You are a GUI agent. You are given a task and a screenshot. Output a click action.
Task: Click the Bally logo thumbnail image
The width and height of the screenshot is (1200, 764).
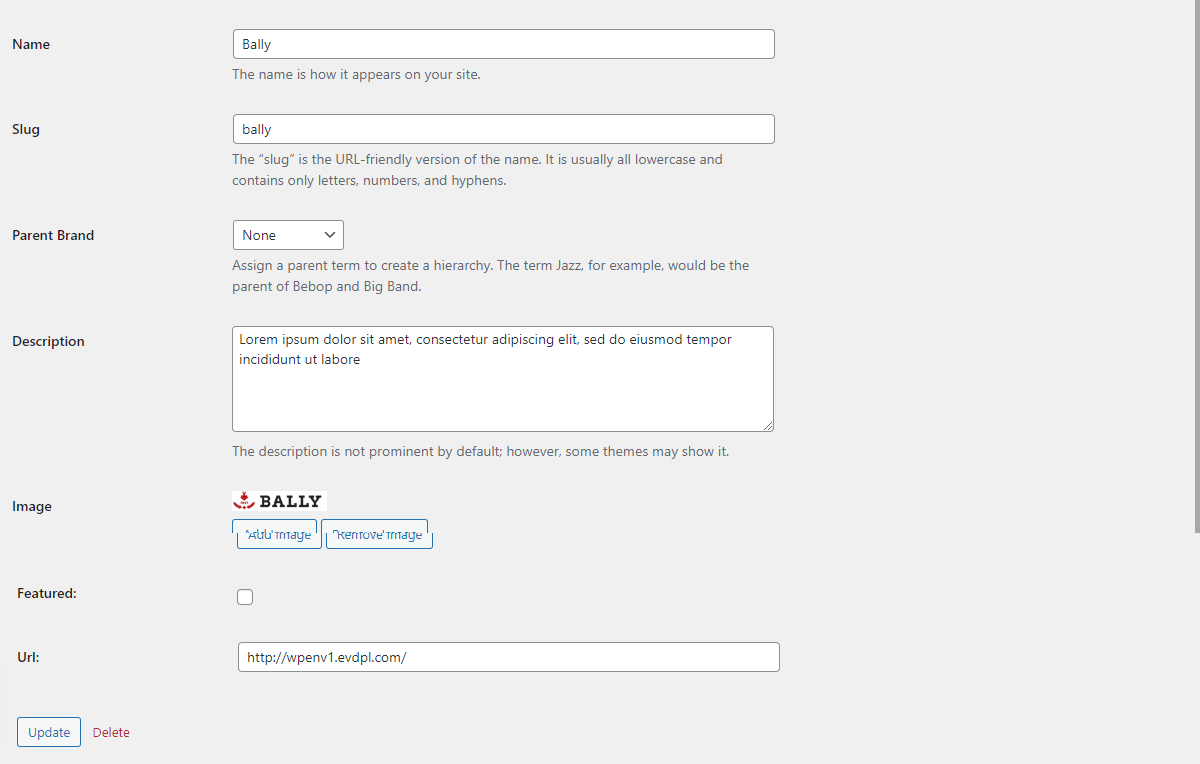pyautogui.click(x=280, y=501)
